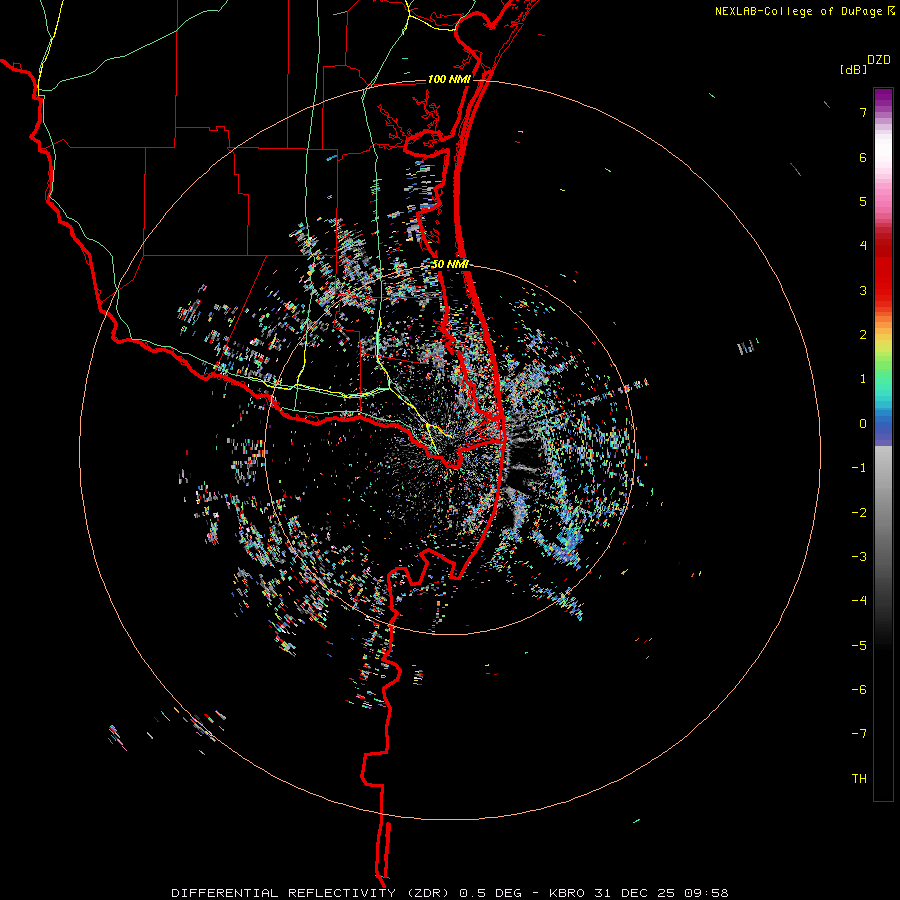Click the ZDR color scale bar

click(883, 444)
